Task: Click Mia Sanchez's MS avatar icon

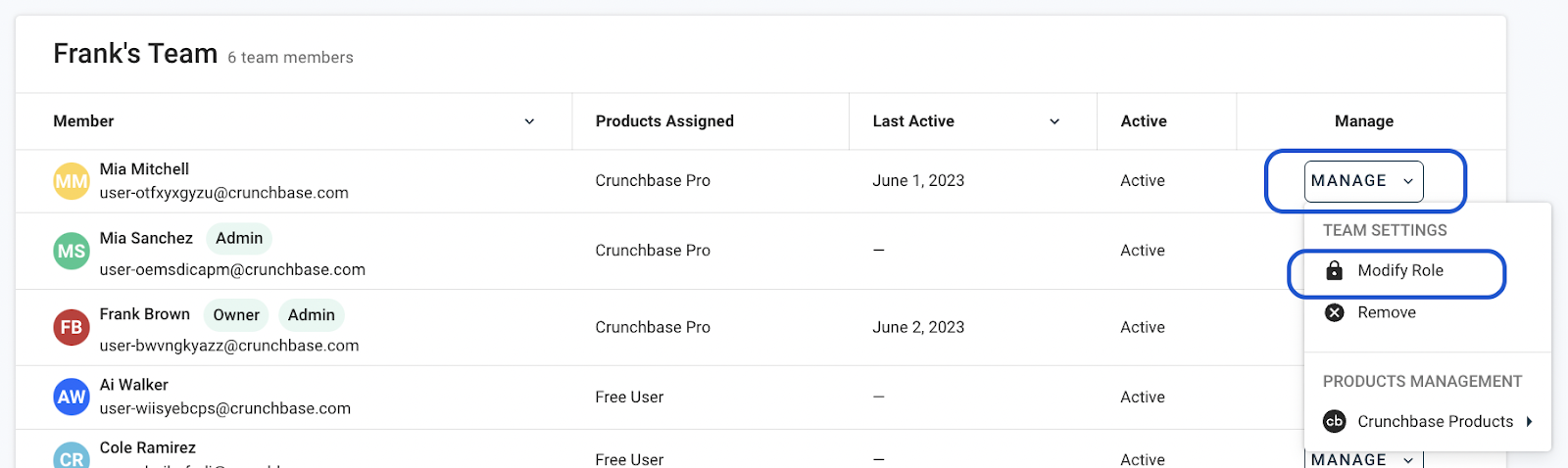Action: pyautogui.click(x=72, y=252)
